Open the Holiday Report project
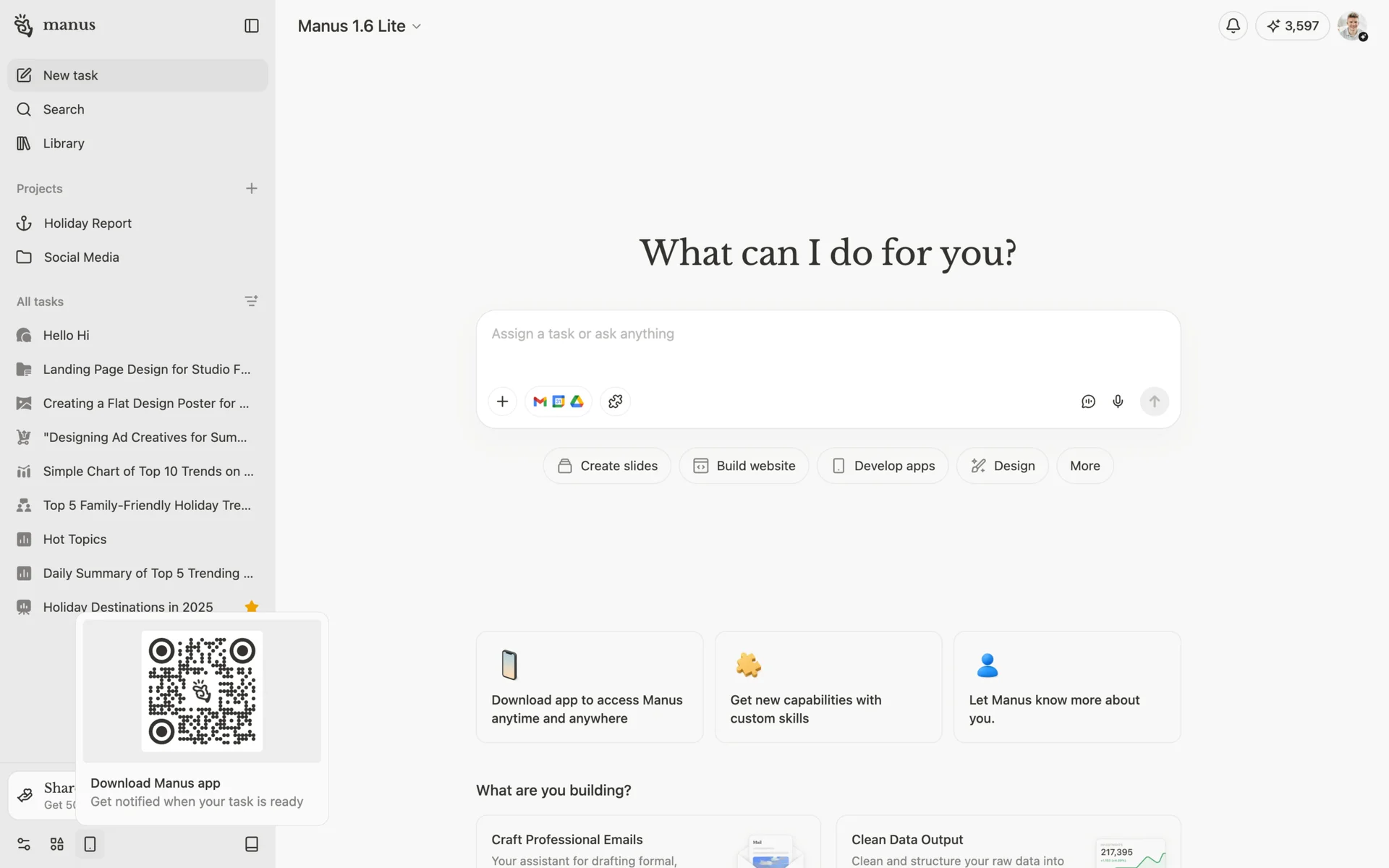This screenshot has height=868, width=1389. tap(88, 224)
